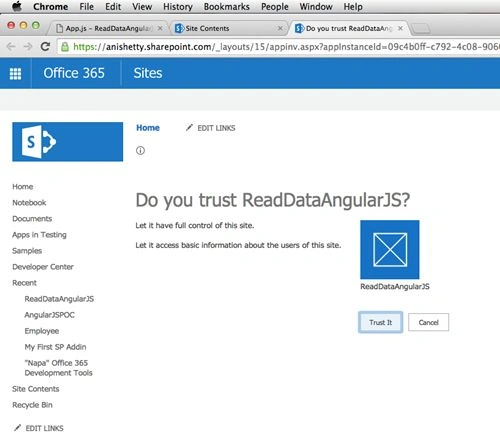The height and width of the screenshot is (440, 500).
Task: Close the 'Do you trust' tab
Action: 401,28
